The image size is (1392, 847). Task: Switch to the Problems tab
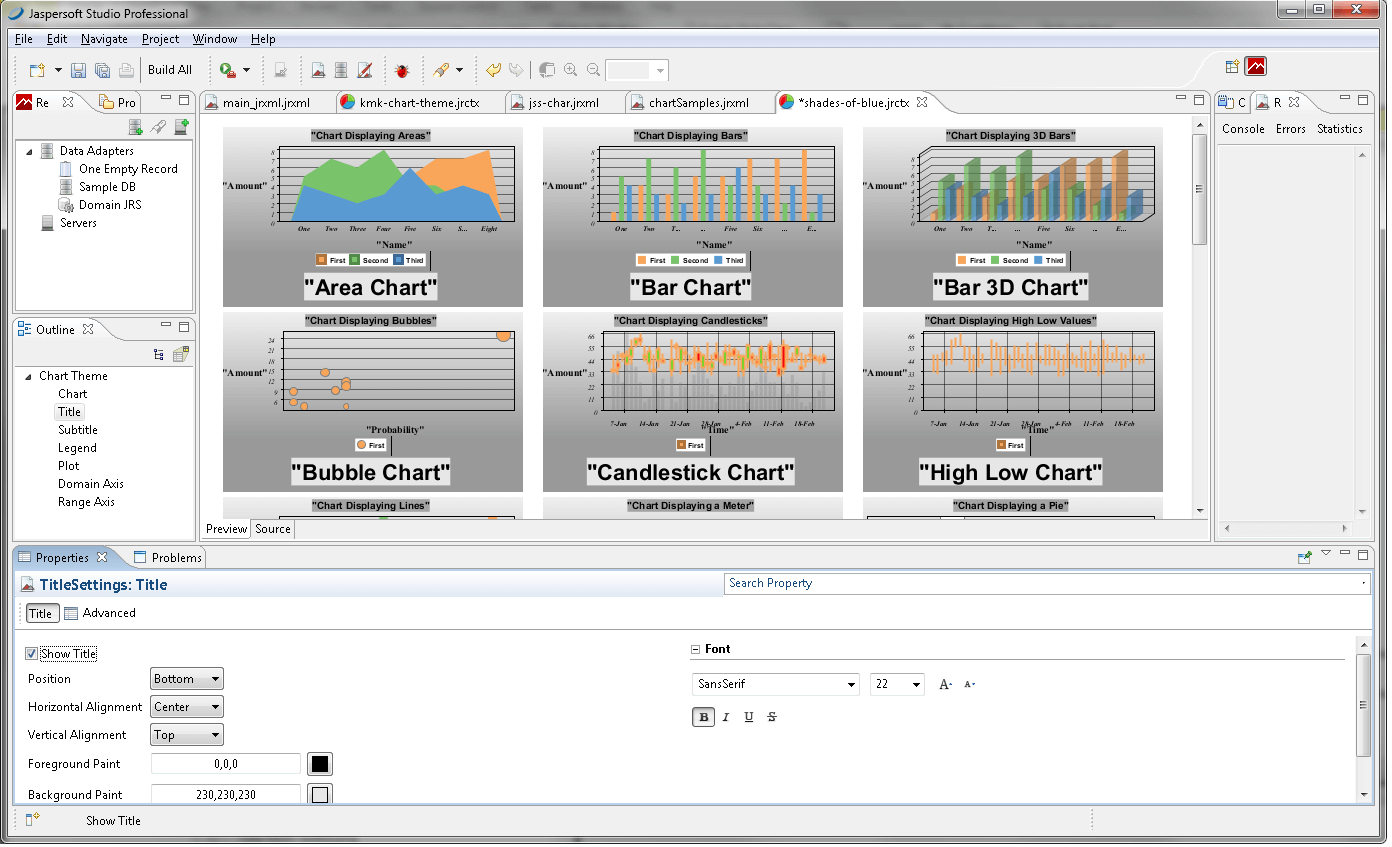tap(167, 558)
